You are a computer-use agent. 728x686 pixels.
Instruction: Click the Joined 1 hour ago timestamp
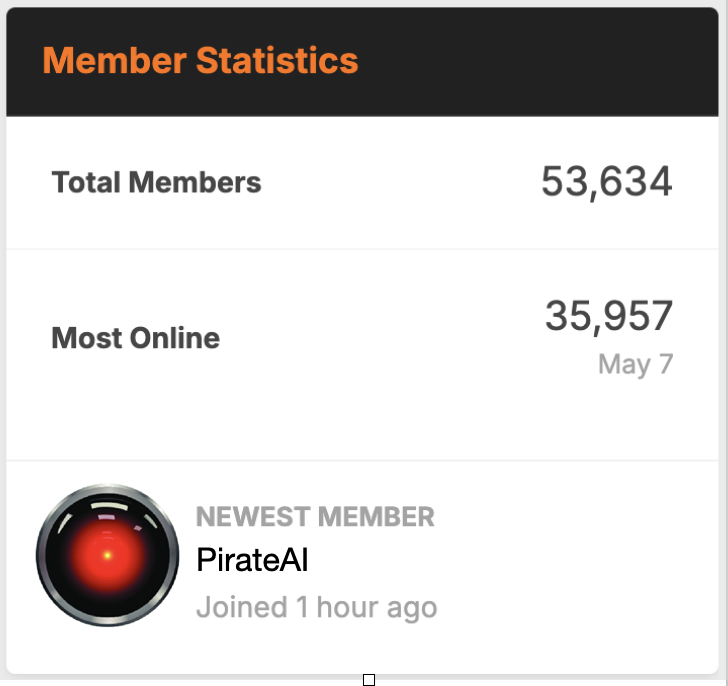click(x=317, y=607)
